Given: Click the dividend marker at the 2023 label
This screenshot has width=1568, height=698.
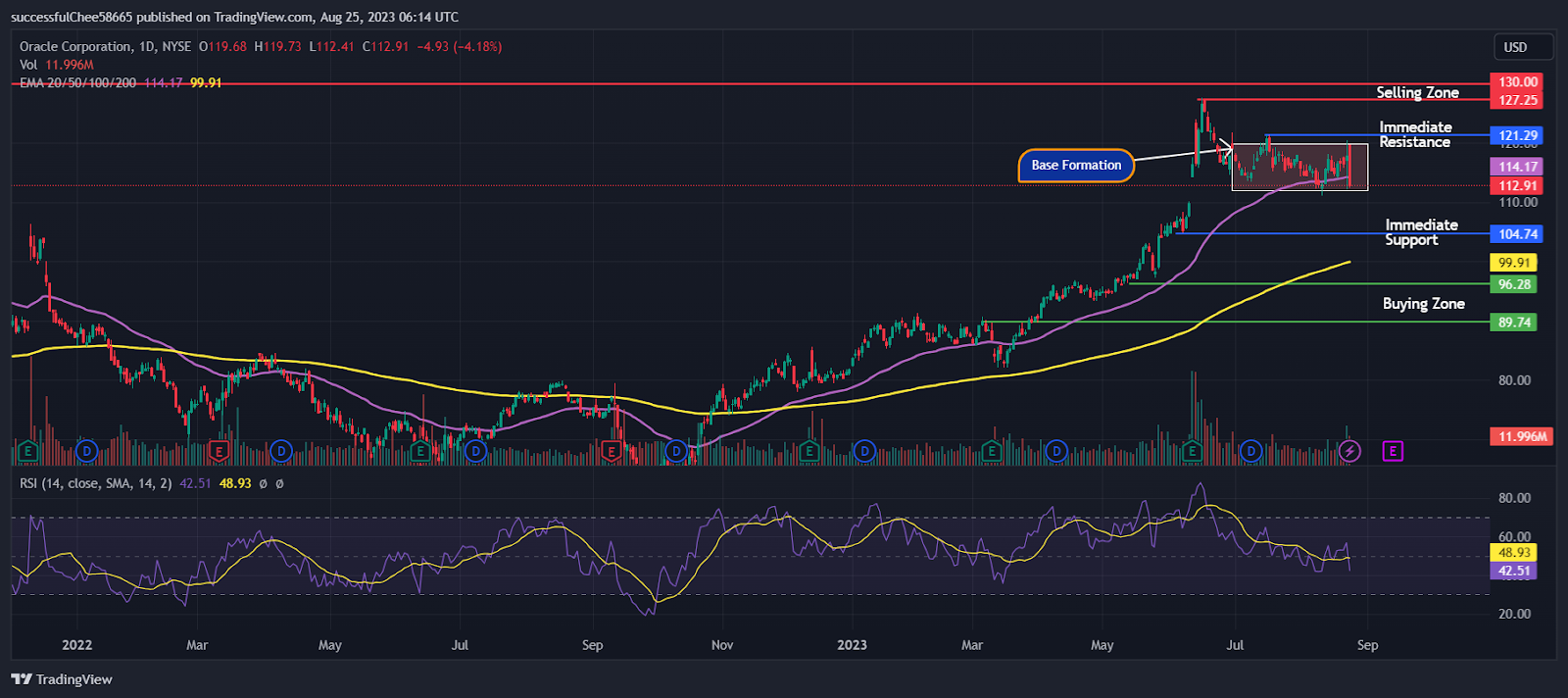Looking at the screenshot, I should 864,451.
